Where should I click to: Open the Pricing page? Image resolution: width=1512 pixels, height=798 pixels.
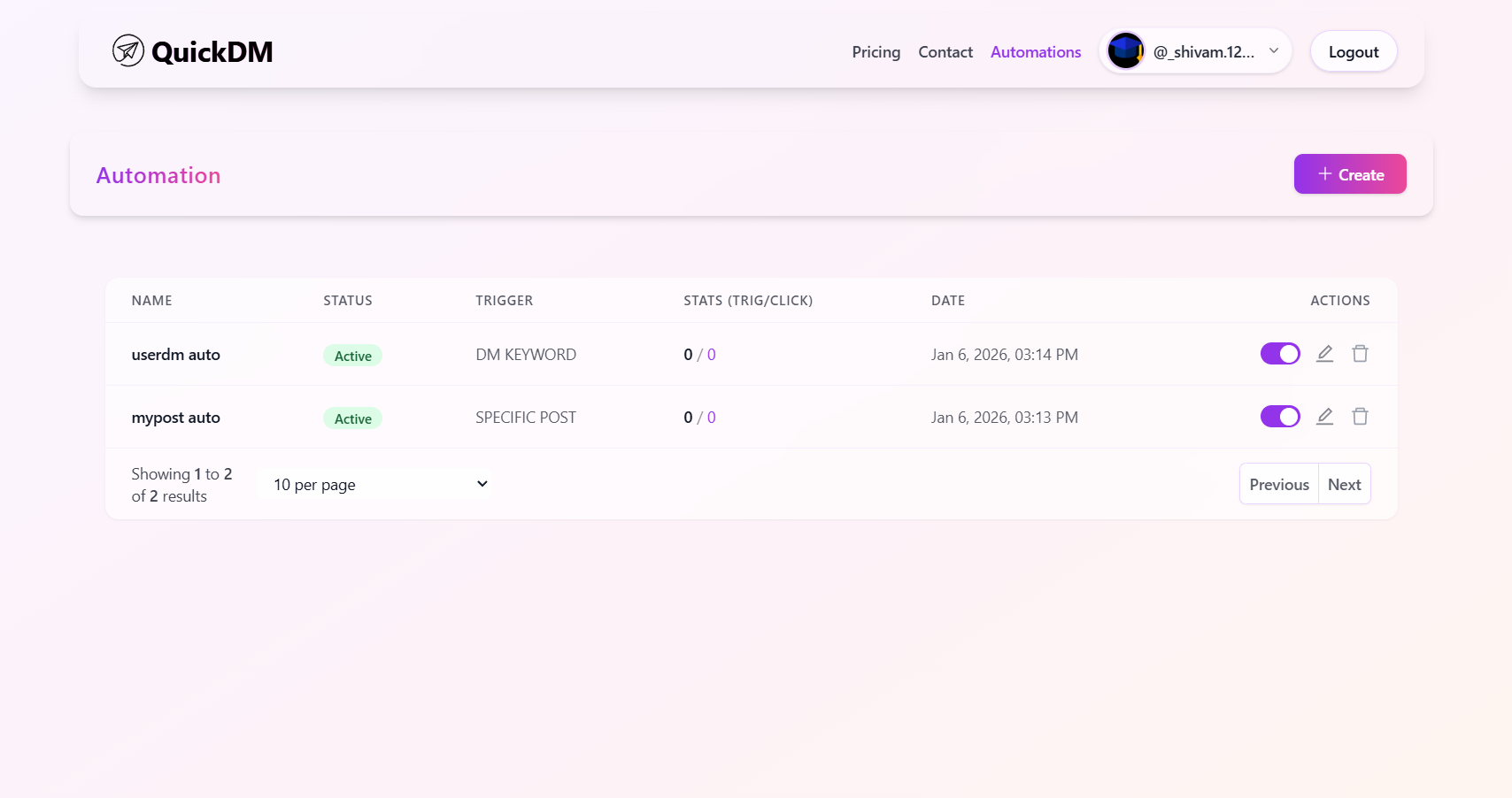click(876, 51)
